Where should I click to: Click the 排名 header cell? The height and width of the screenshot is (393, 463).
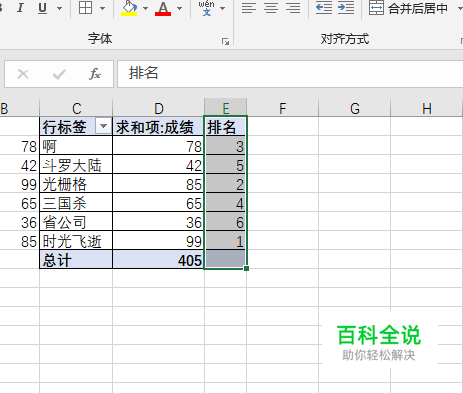pyautogui.click(x=226, y=126)
